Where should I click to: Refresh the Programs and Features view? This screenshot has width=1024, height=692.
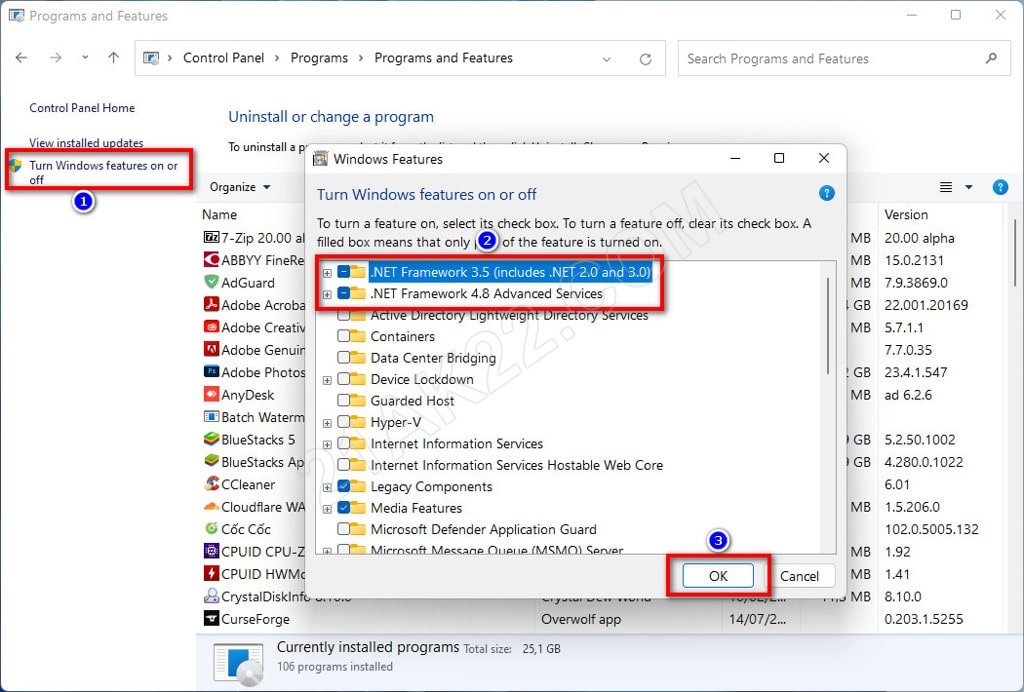645,59
